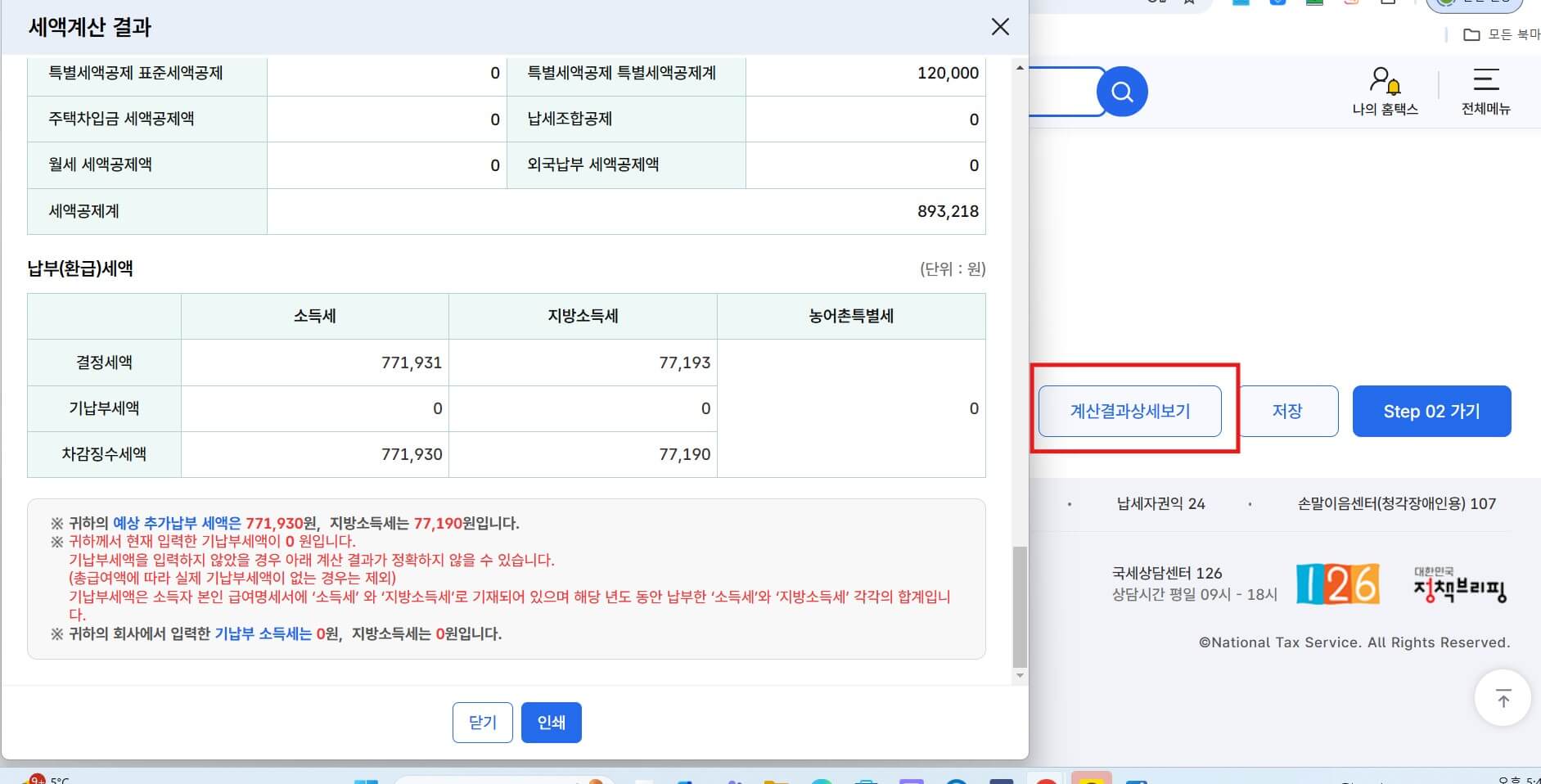
Task: Click the 저장 save button
Action: (x=1287, y=411)
